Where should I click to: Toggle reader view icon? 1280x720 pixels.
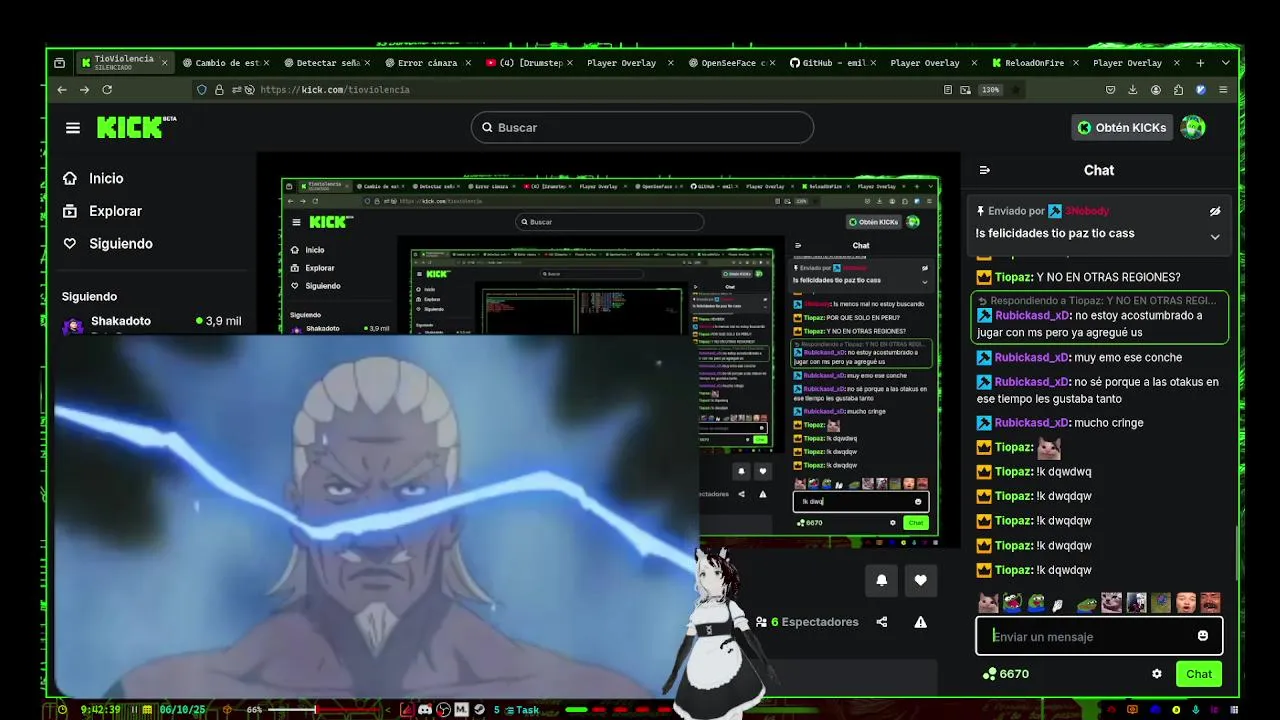pyautogui.click(x=948, y=90)
